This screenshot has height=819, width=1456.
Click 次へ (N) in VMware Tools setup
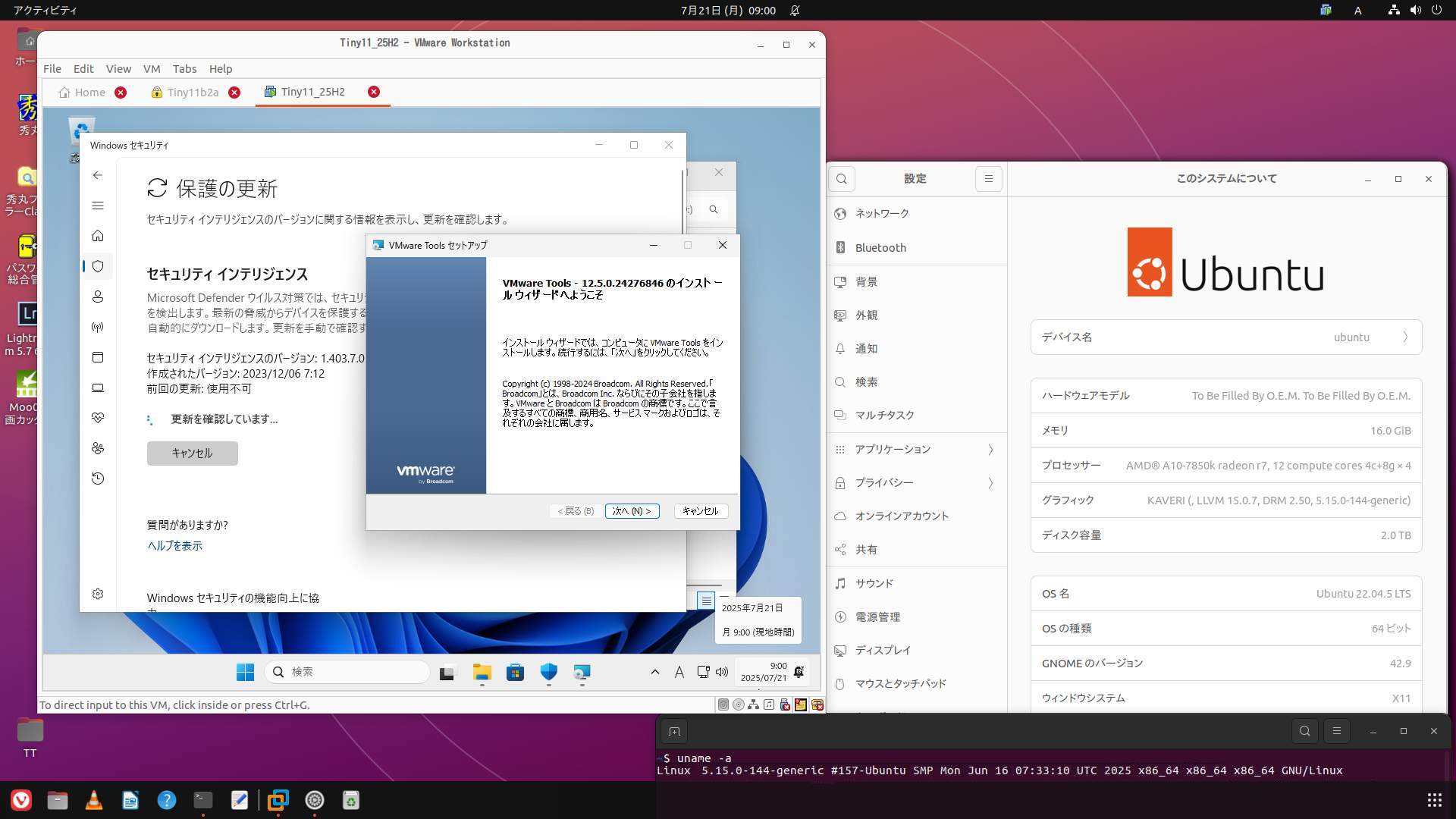pos(632,511)
